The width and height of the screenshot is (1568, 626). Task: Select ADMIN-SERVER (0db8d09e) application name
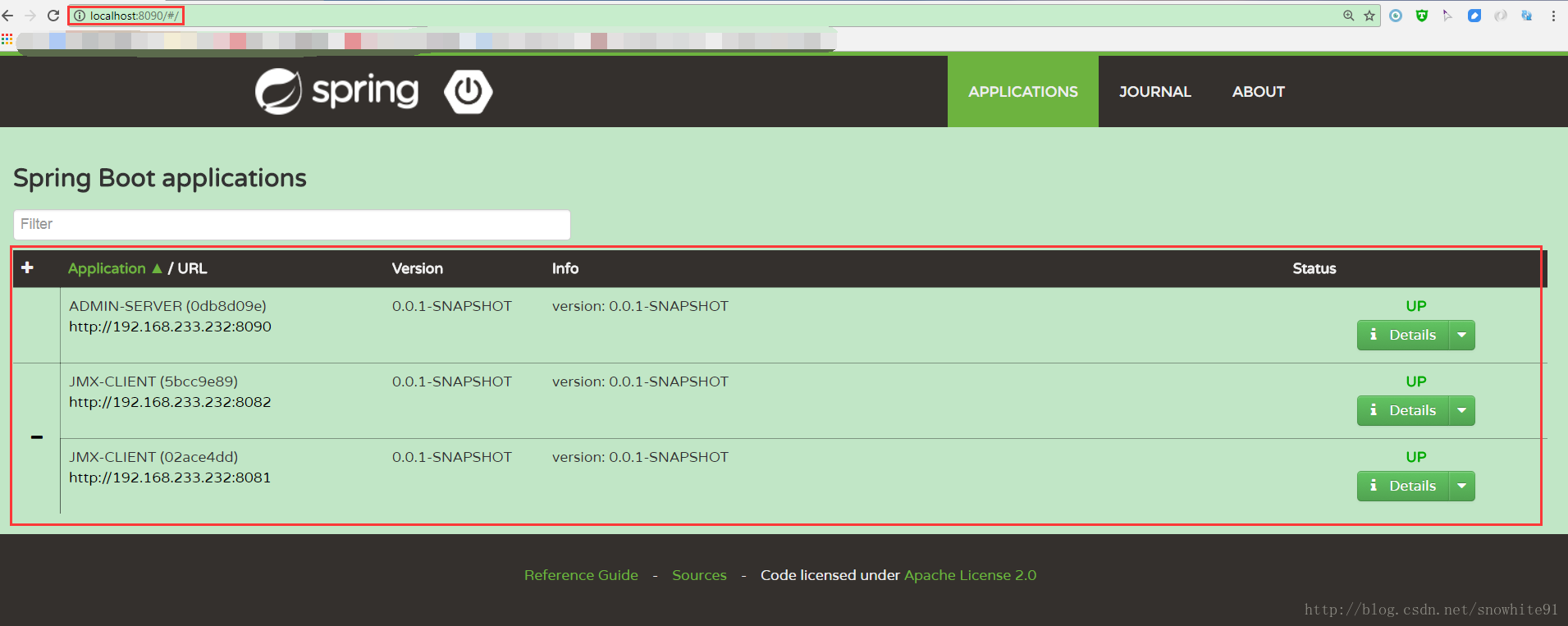point(167,306)
